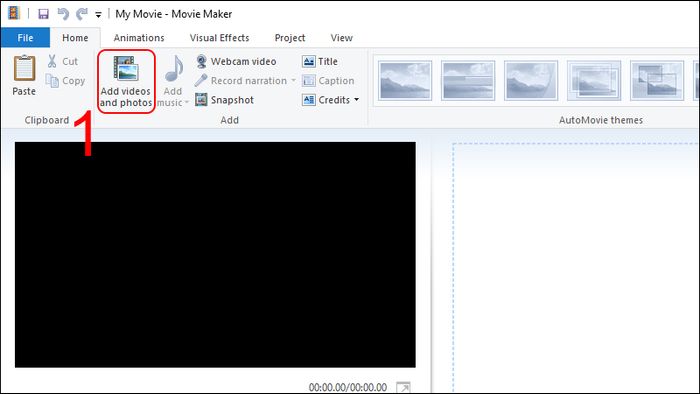Click the dashed storyboard area to browse files
The image size is (700, 394).
click(x=576, y=268)
